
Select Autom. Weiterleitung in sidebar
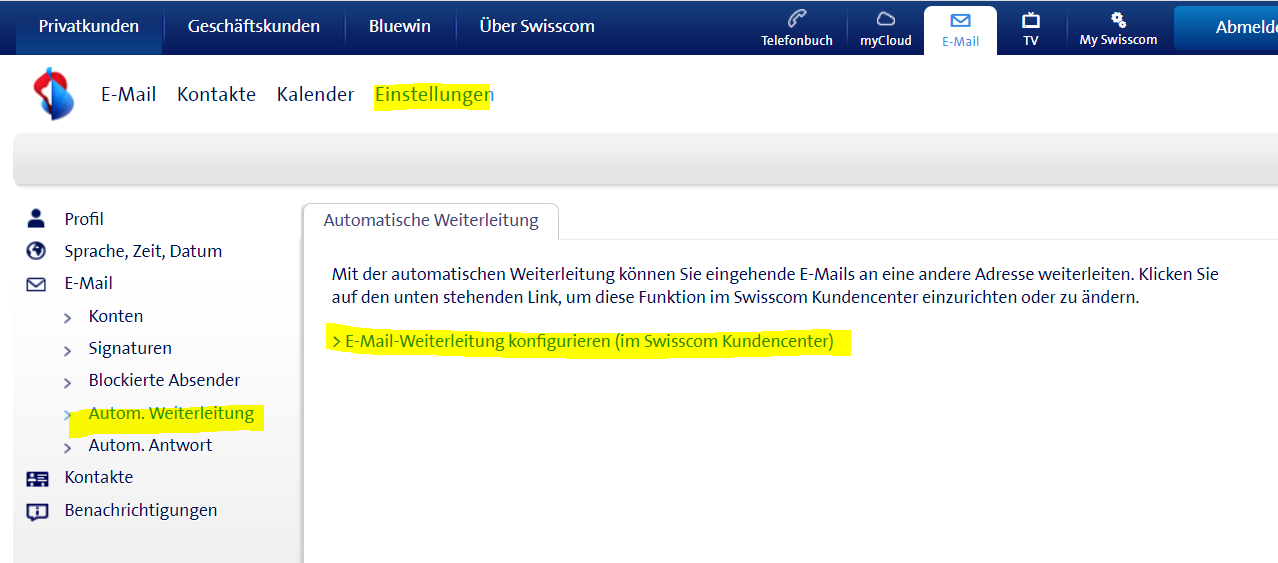tap(171, 413)
